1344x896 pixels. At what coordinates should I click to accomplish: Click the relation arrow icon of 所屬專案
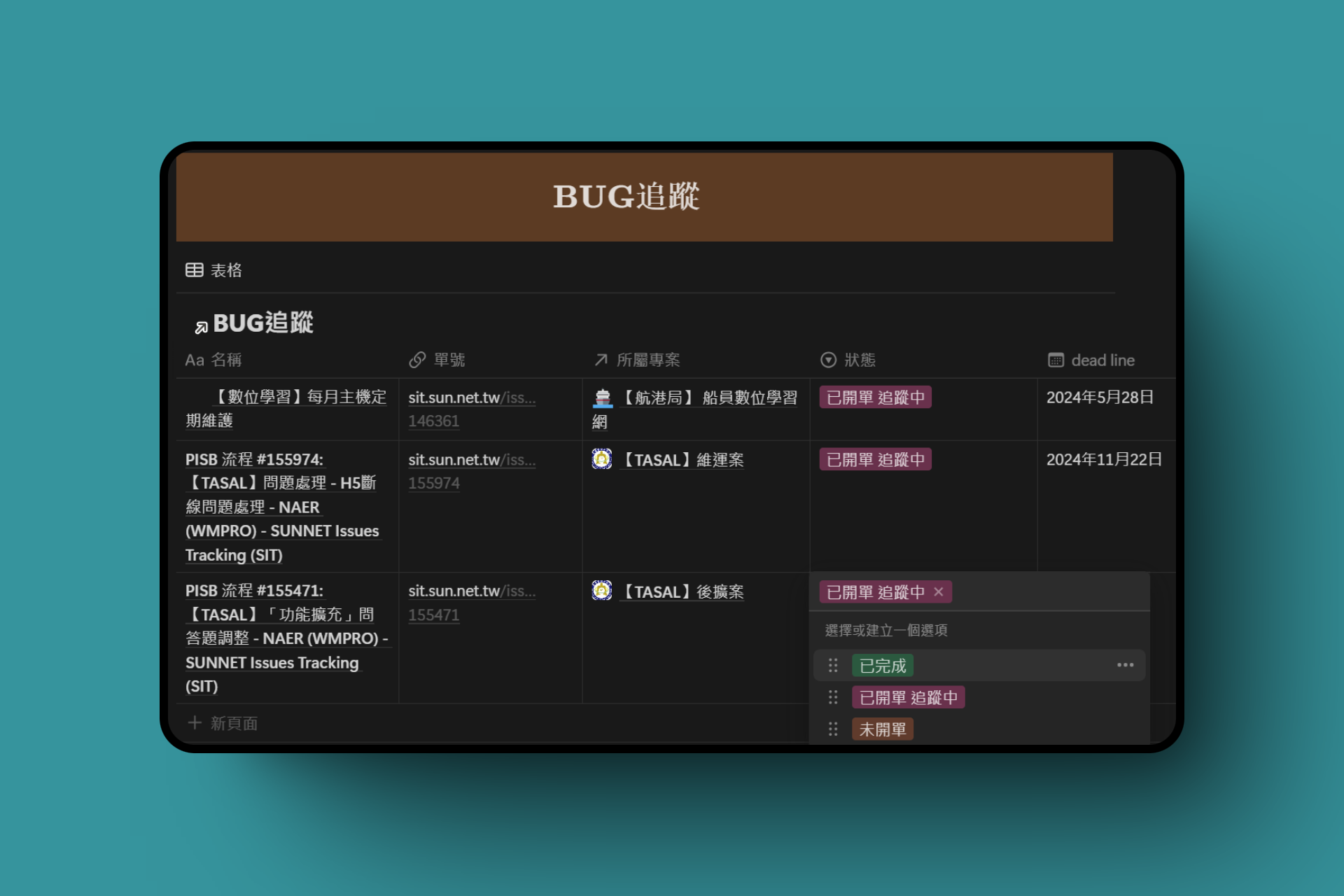tap(601, 360)
